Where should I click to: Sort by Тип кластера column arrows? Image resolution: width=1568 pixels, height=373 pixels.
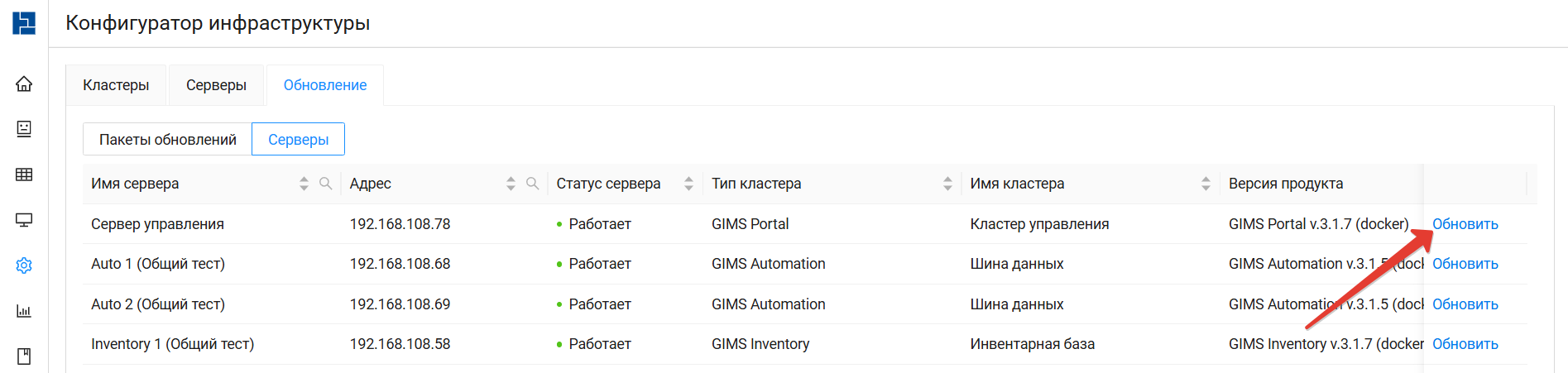pyautogui.click(x=947, y=184)
